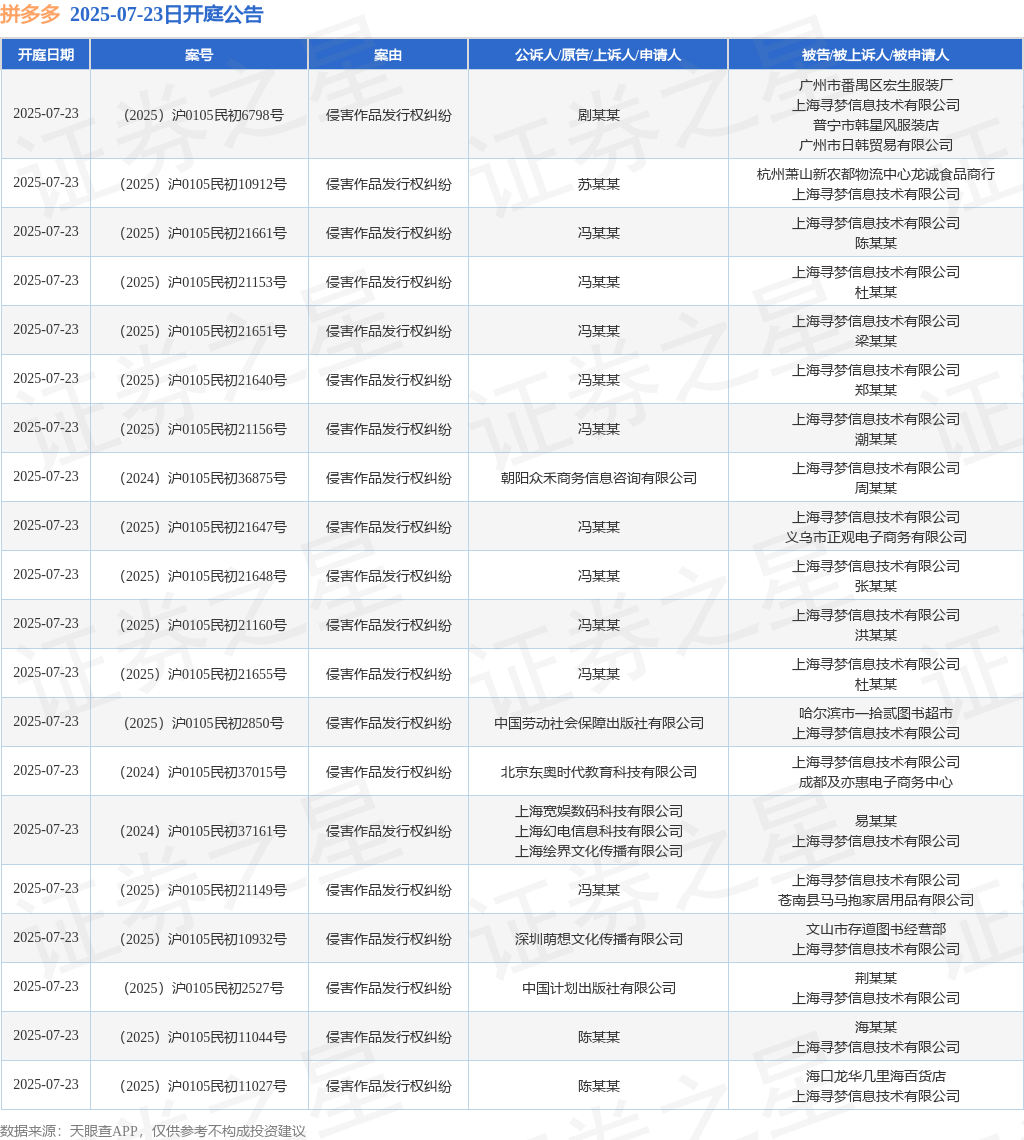This screenshot has height=1140, width=1024.
Task: Click the 2025-07-23日开庭公告 heading
Action: [x=167, y=14]
